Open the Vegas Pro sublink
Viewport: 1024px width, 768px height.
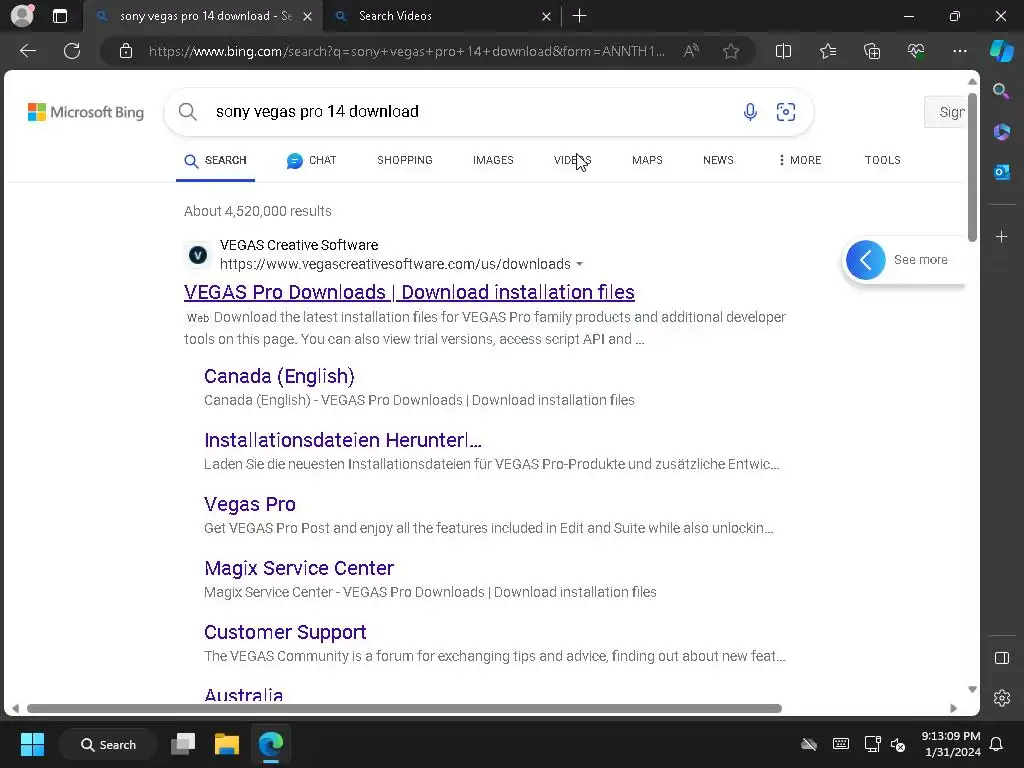[x=249, y=504]
